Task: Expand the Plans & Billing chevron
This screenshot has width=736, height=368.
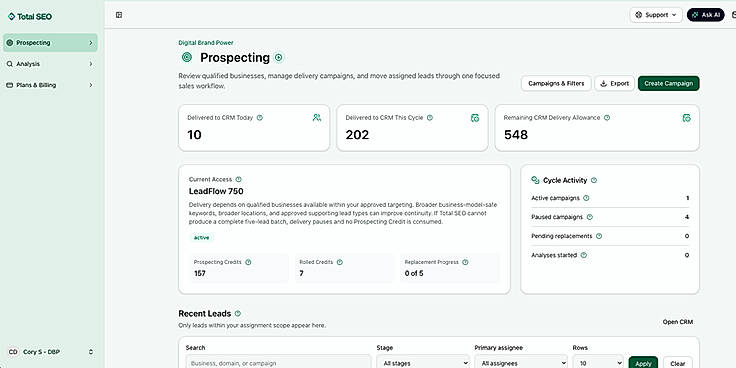Action: coord(91,85)
